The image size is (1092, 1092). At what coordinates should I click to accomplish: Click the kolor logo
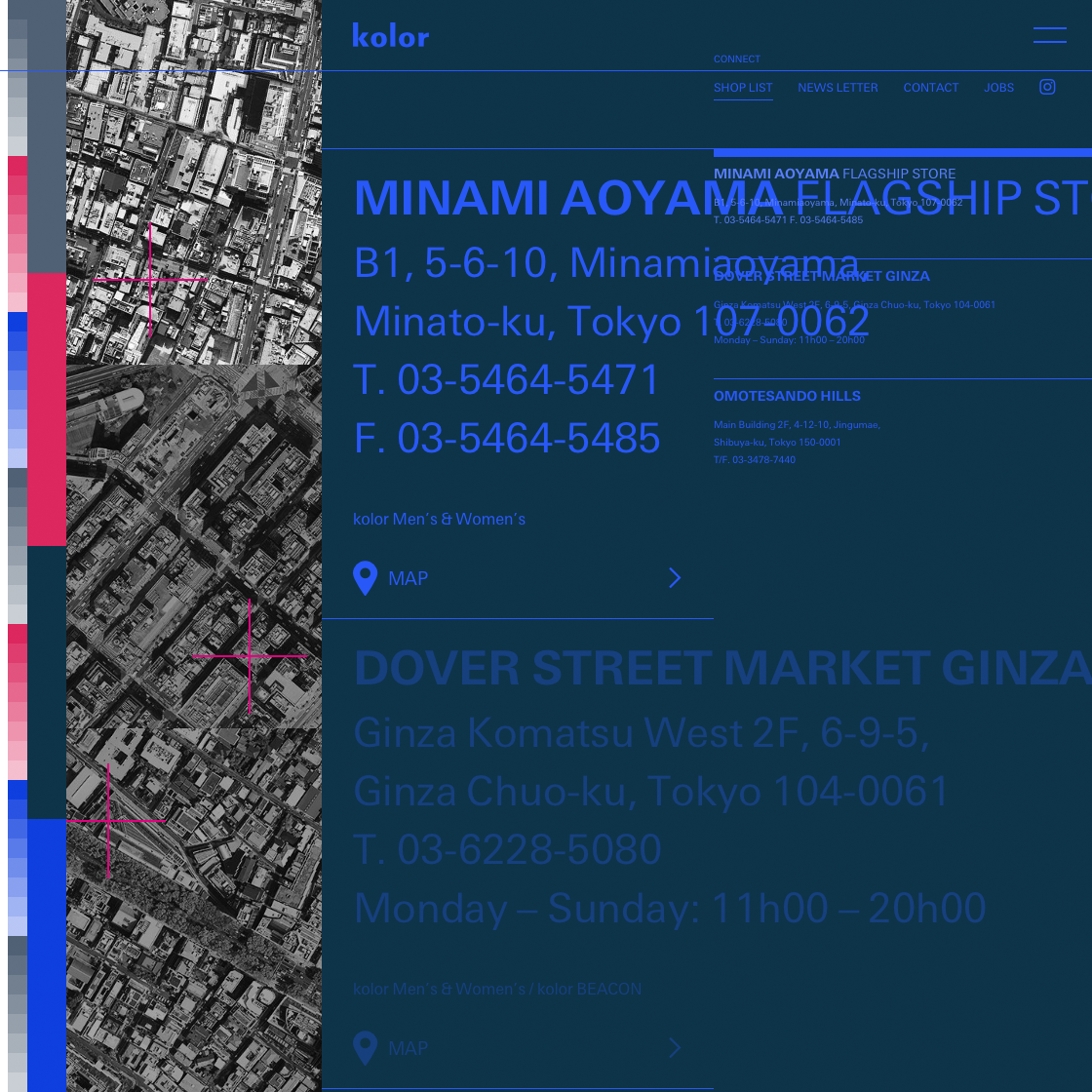pos(390,35)
